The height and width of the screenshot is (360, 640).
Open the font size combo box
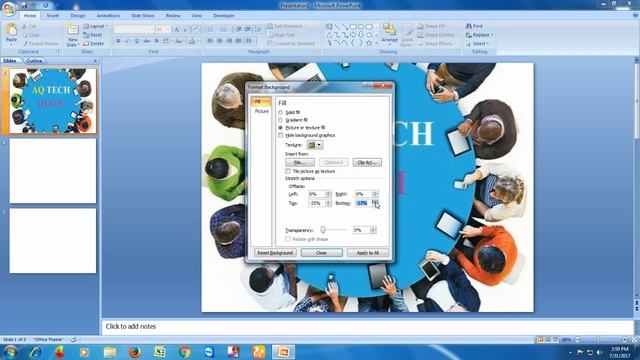pyautogui.click(x=162, y=29)
